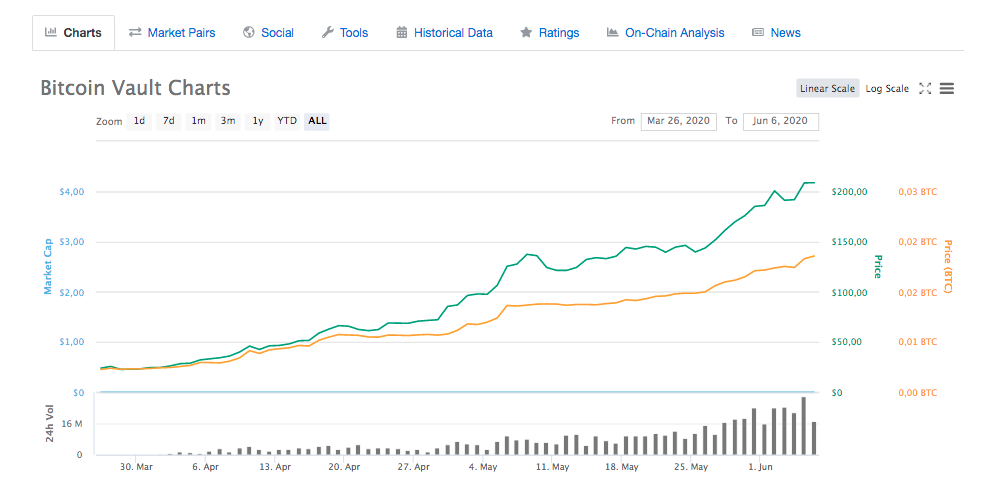Set zoom range to 1m
Image resolution: width=991 pixels, height=493 pixels.
point(198,121)
